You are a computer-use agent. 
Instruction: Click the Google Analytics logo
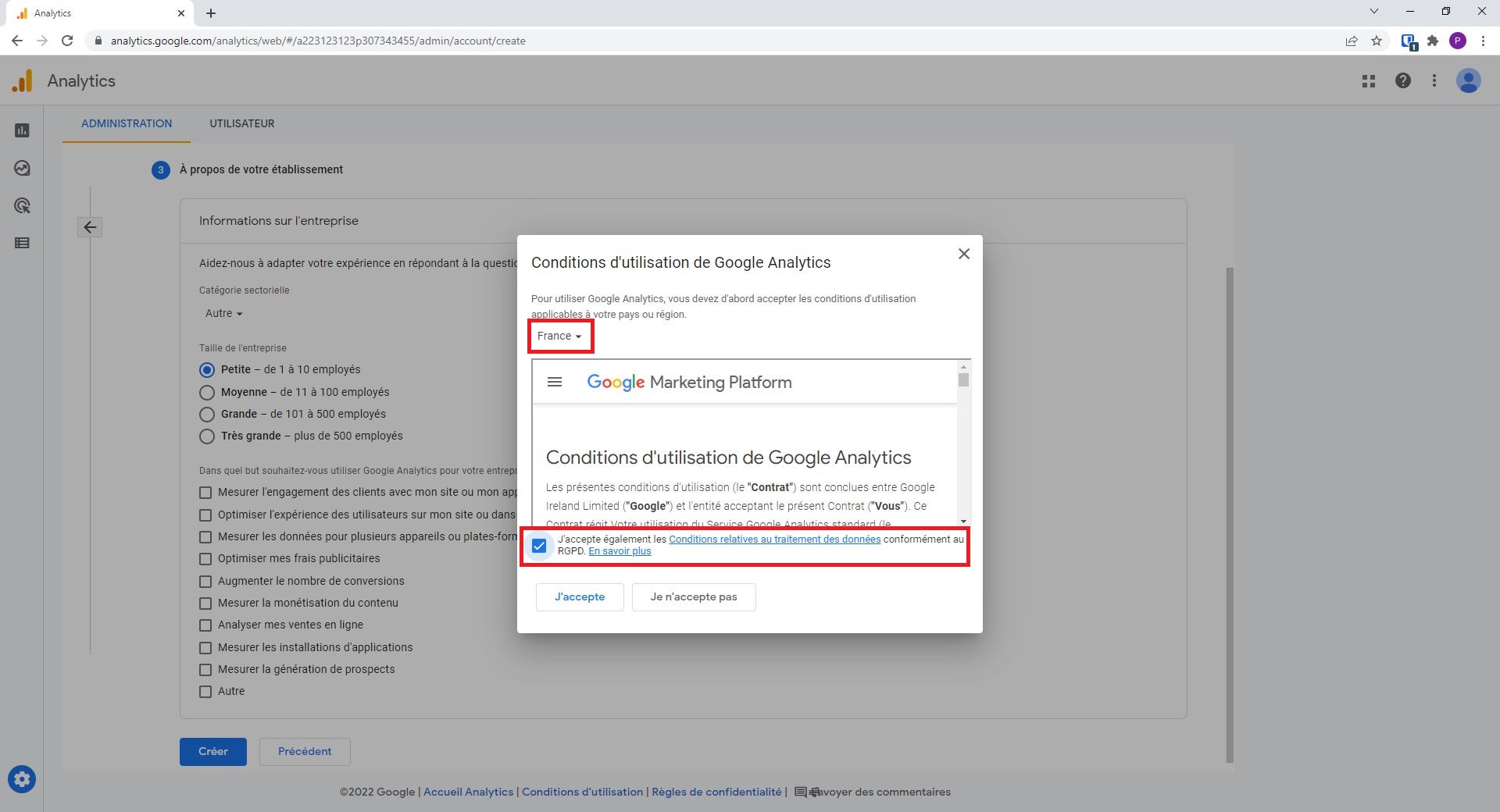23,80
